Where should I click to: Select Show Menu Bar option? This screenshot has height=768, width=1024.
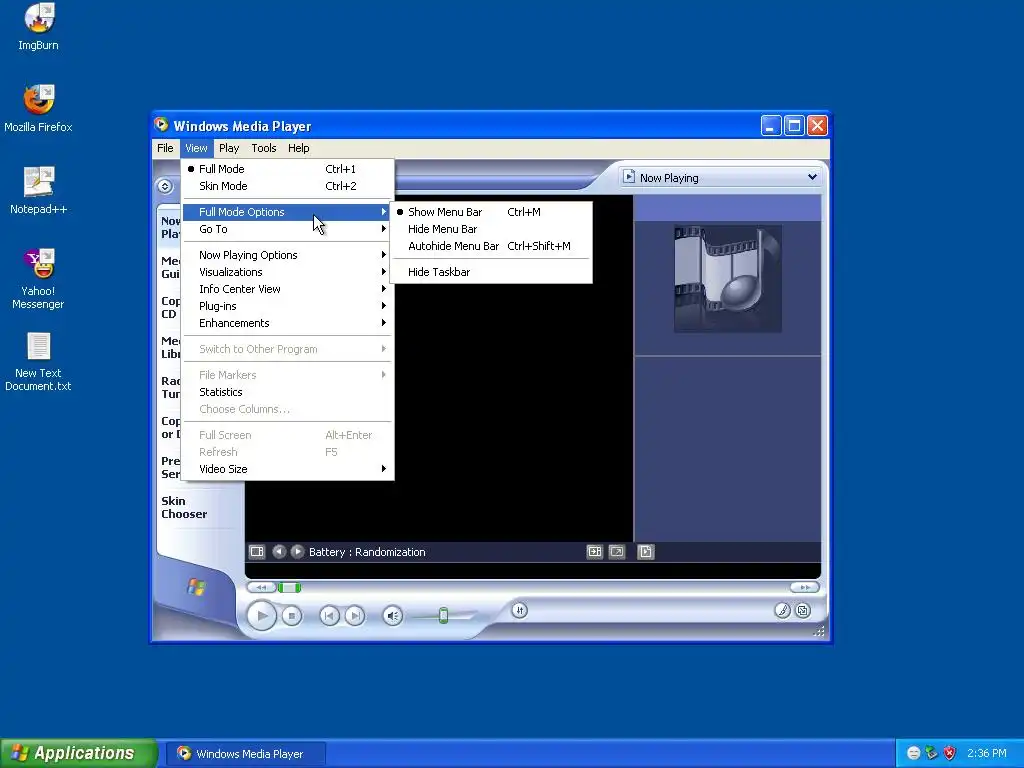[x=490, y=212]
